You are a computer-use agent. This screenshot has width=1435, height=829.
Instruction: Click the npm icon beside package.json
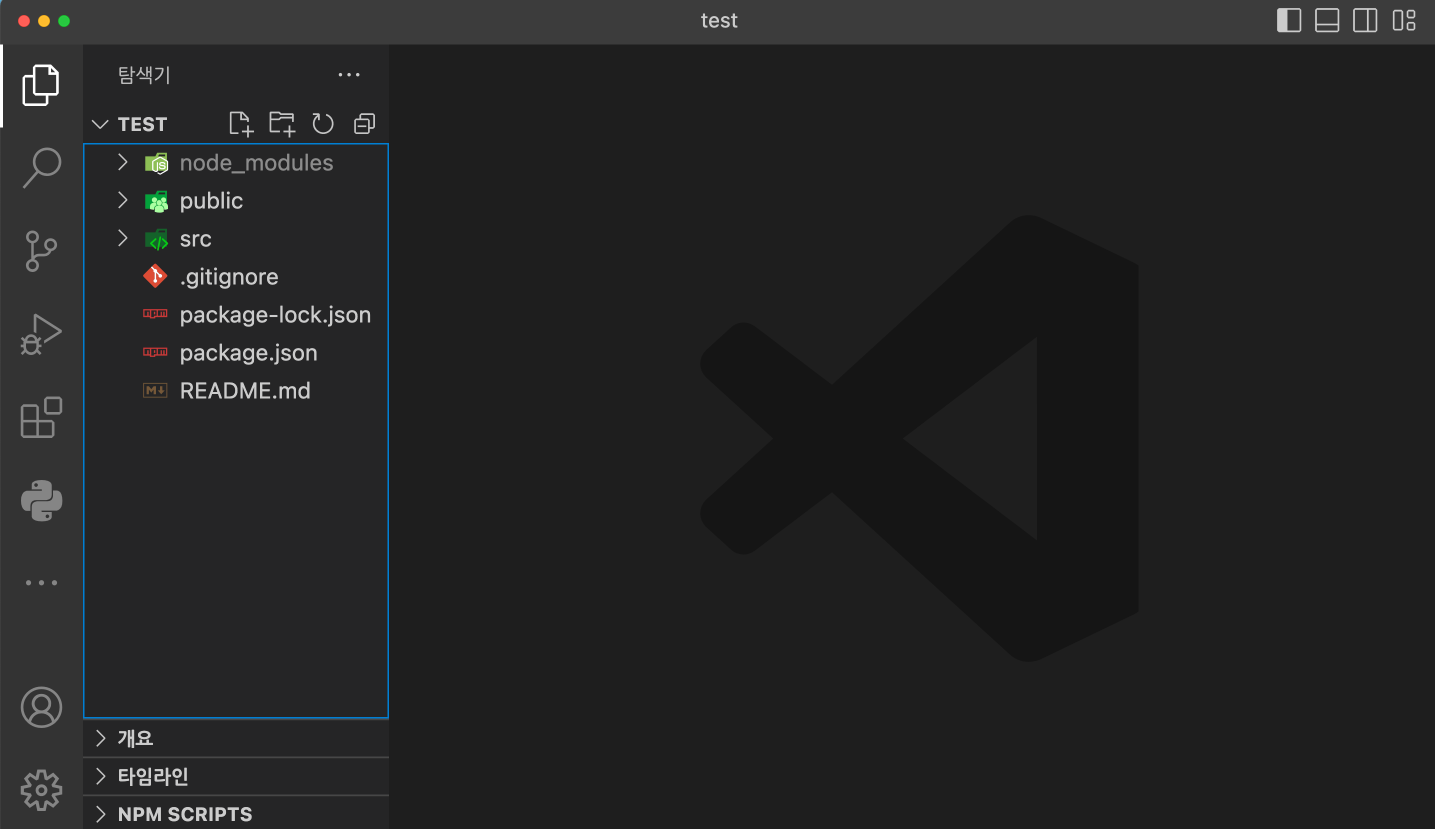(x=155, y=352)
